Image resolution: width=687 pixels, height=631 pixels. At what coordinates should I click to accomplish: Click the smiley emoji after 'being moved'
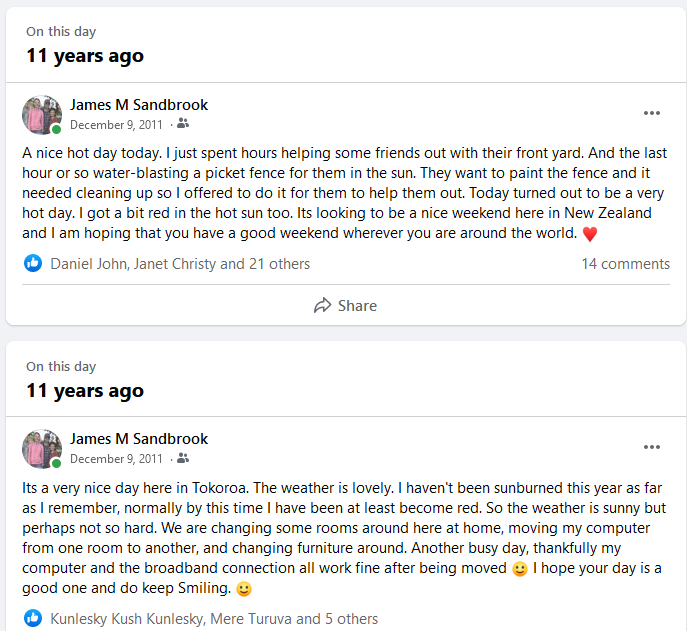(x=519, y=569)
